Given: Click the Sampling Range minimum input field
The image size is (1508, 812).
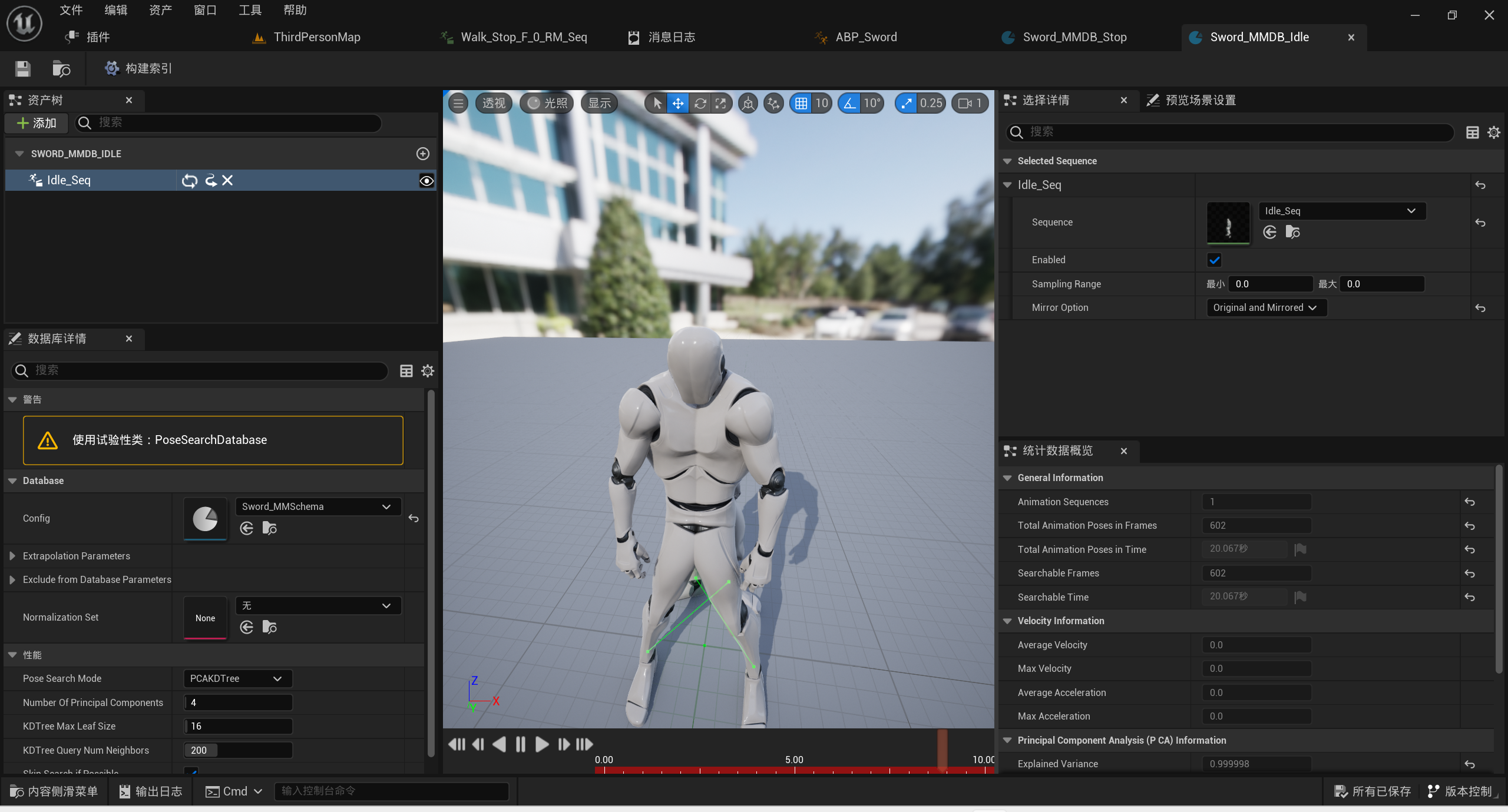Looking at the screenshot, I should click(1269, 284).
